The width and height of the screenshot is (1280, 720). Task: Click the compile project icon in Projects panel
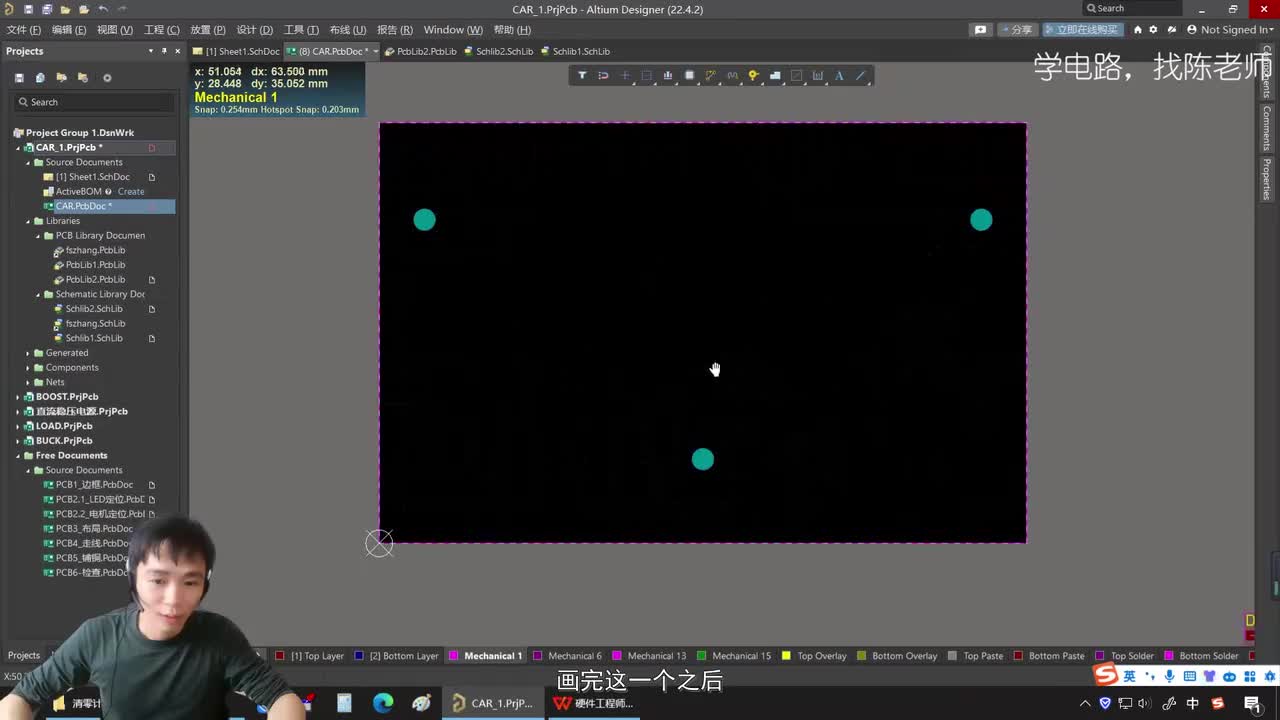click(x=40, y=77)
